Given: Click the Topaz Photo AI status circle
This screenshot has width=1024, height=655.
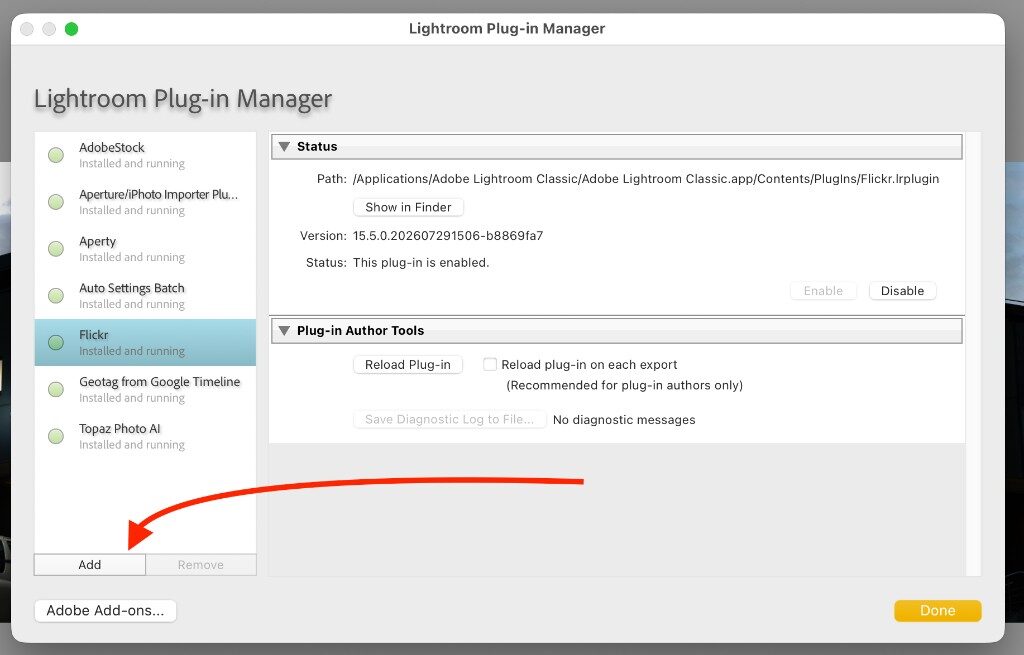Looking at the screenshot, I should tap(56, 436).
